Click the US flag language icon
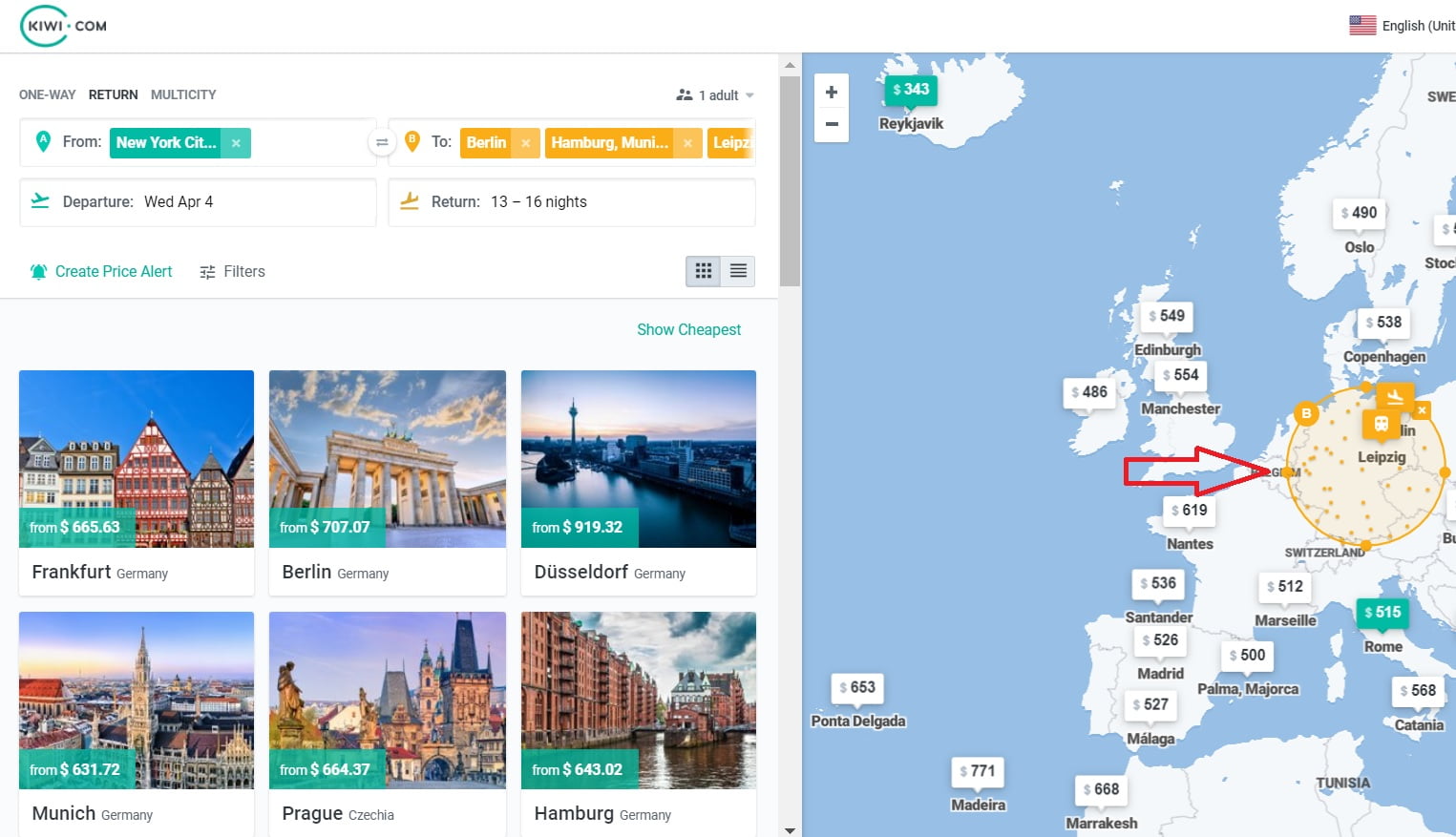Screen dimensions: 1456x837 tap(1362, 26)
